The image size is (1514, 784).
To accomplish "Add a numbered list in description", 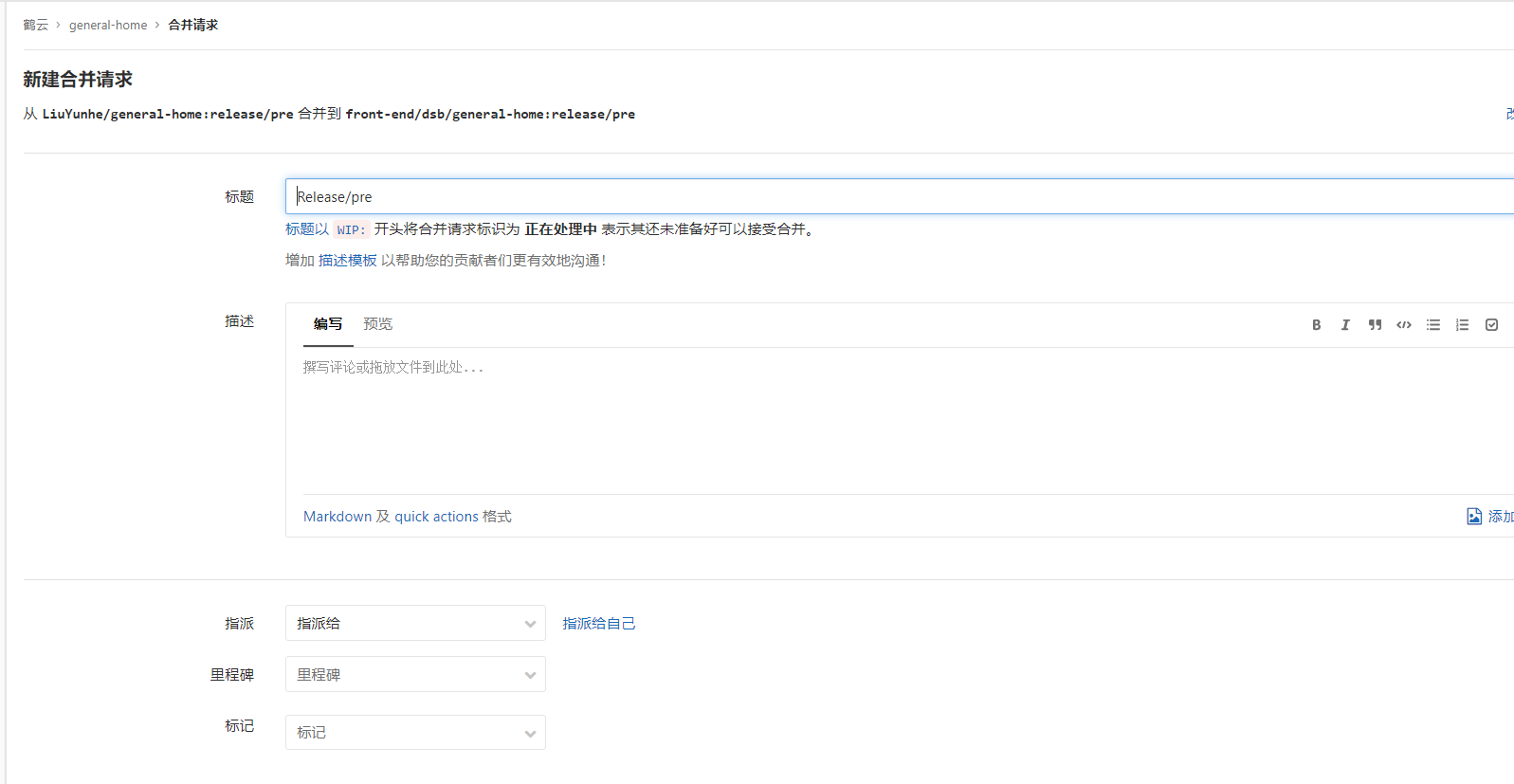I will click(1463, 325).
